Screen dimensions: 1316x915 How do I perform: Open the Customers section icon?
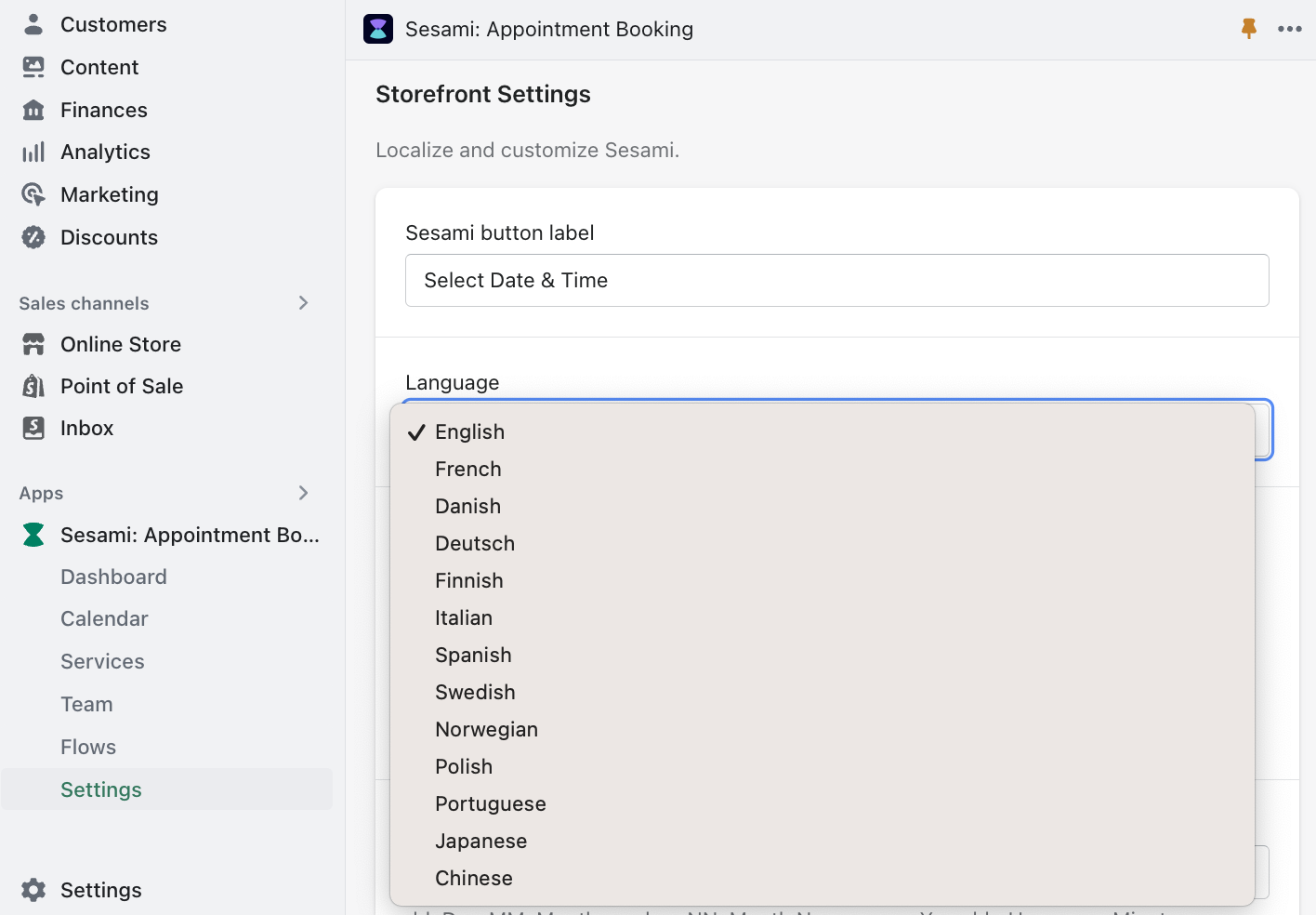33,23
